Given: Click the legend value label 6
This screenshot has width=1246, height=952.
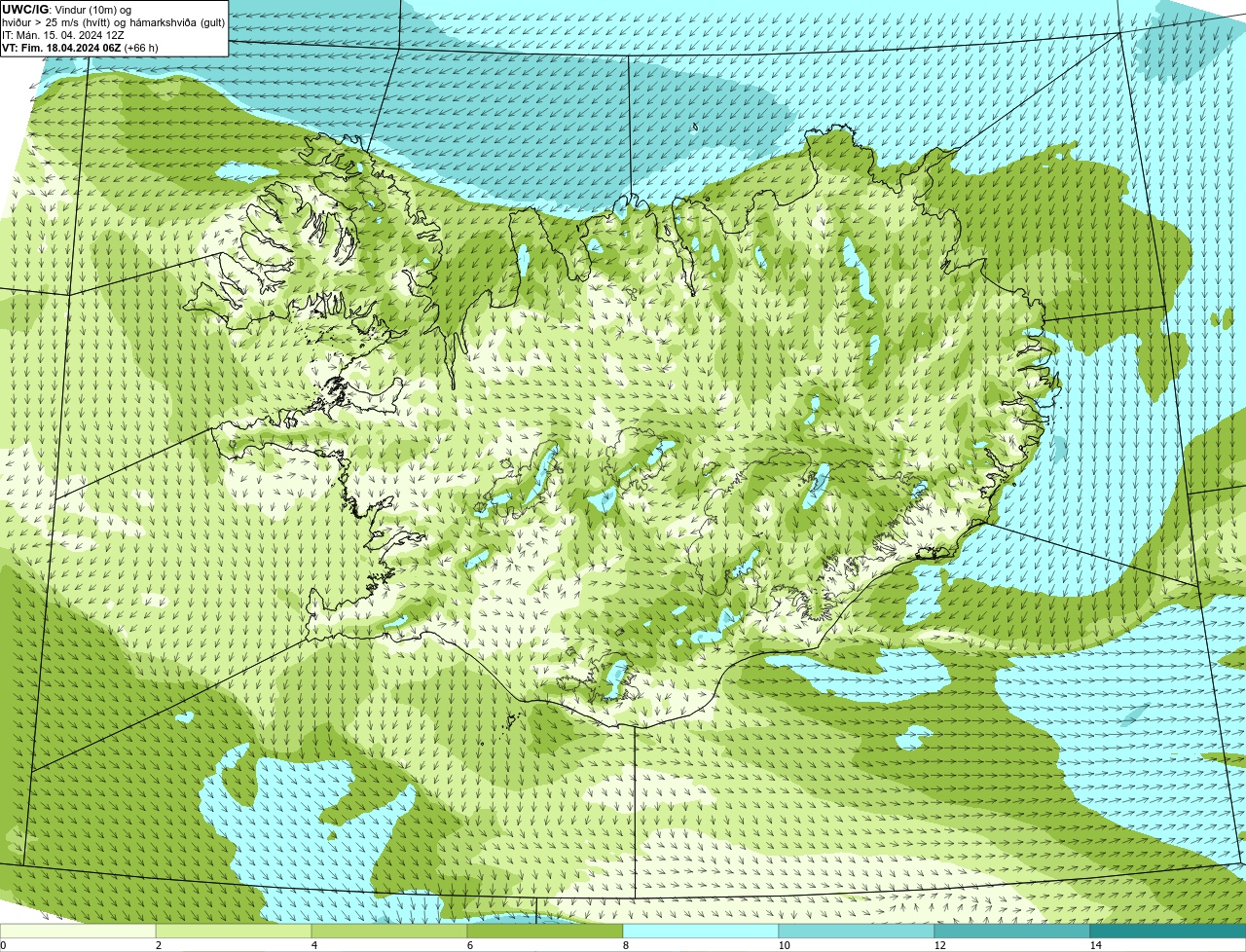Looking at the screenshot, I should pos(469,945).
